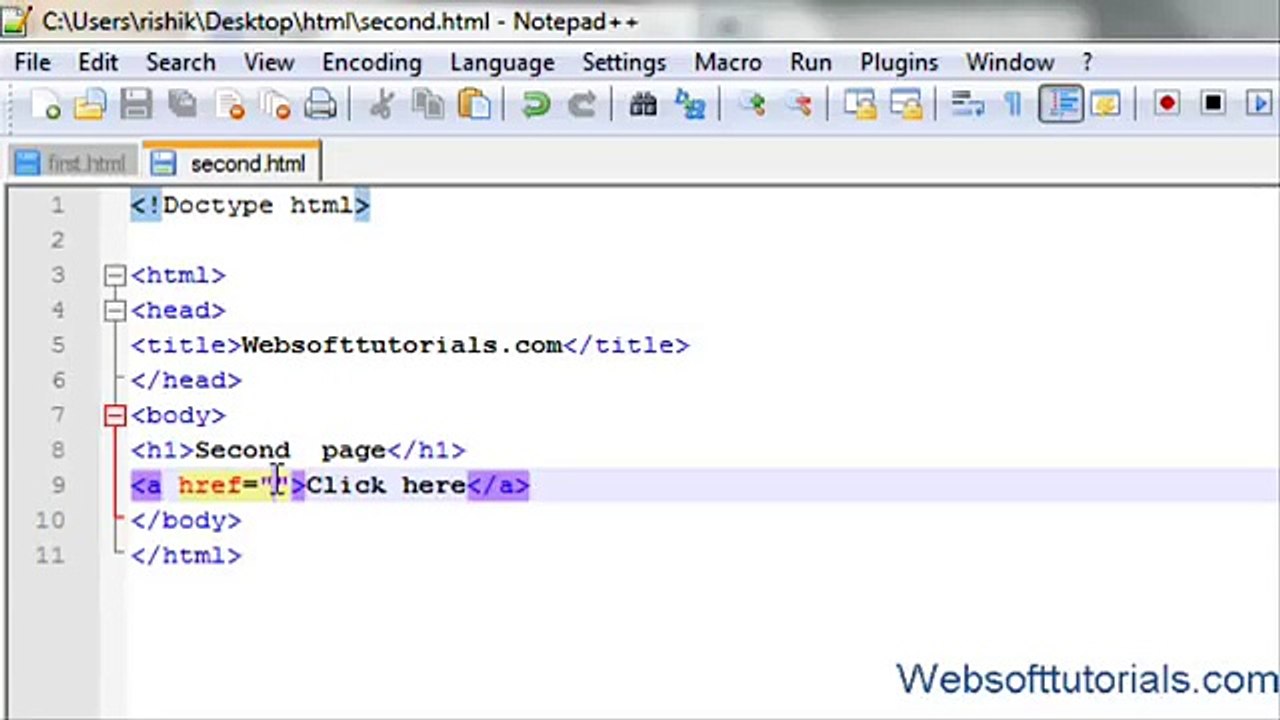Click the </head> closing tag

[x=186, y=380]
